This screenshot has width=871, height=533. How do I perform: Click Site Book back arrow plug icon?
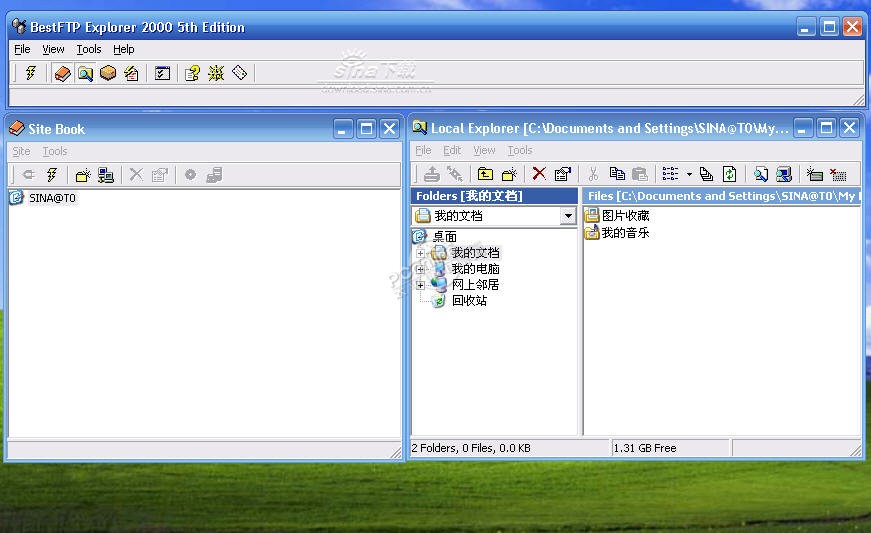28,175
